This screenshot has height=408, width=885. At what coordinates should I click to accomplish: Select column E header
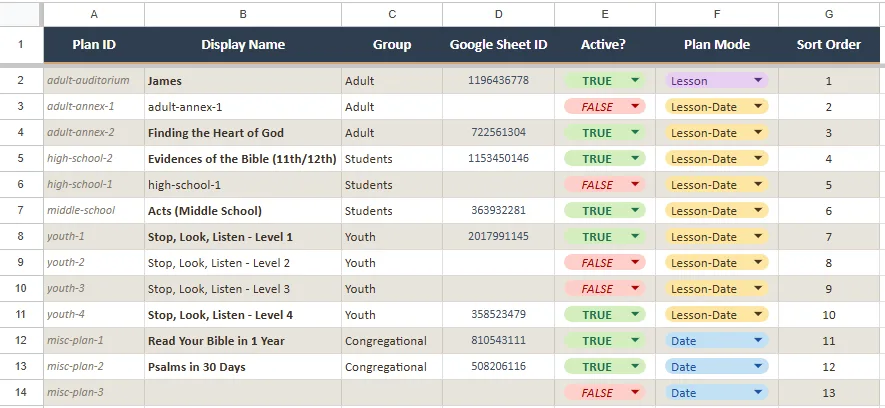[604, 14]
